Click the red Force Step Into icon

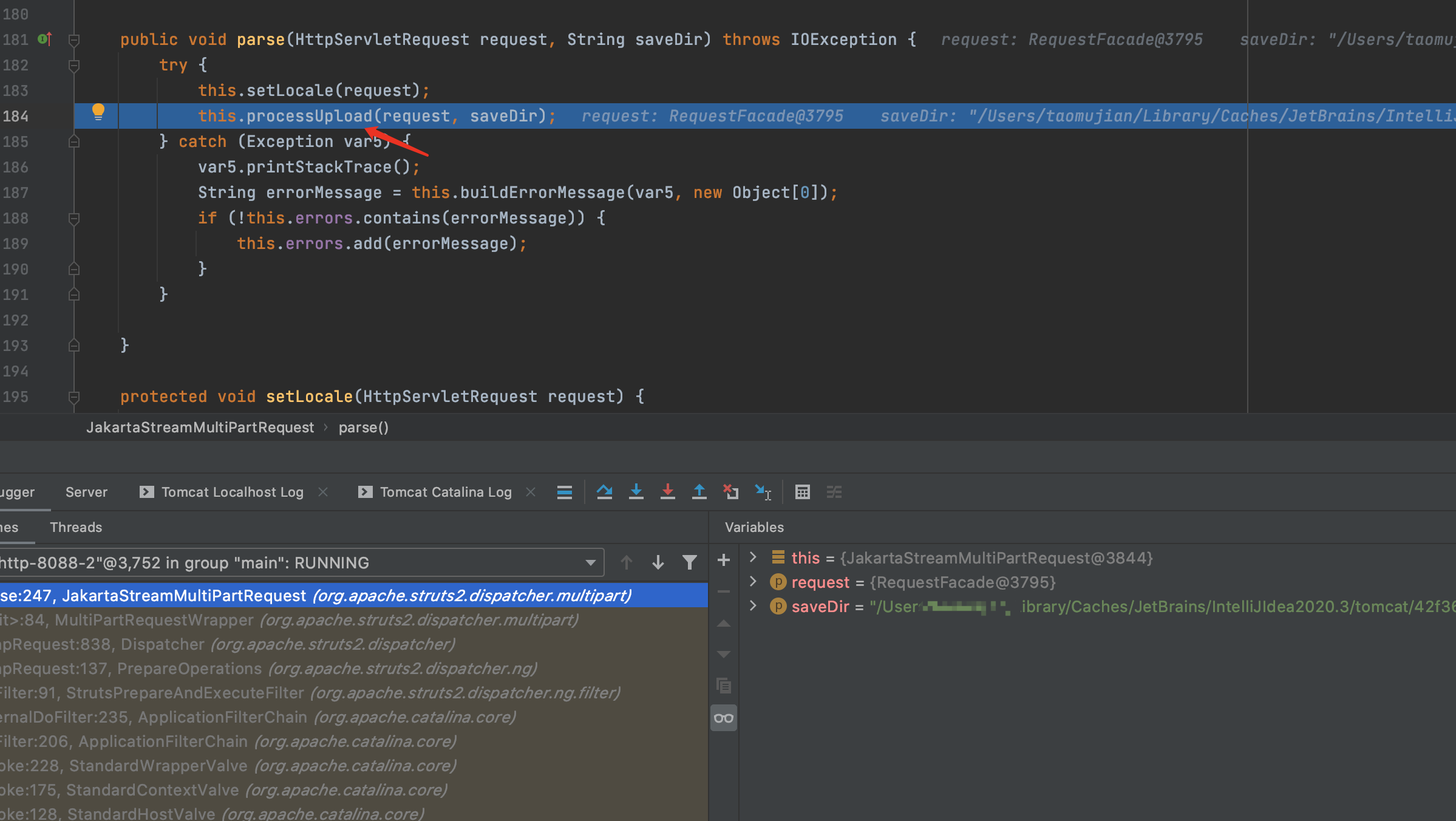click(x=667, y=492)
